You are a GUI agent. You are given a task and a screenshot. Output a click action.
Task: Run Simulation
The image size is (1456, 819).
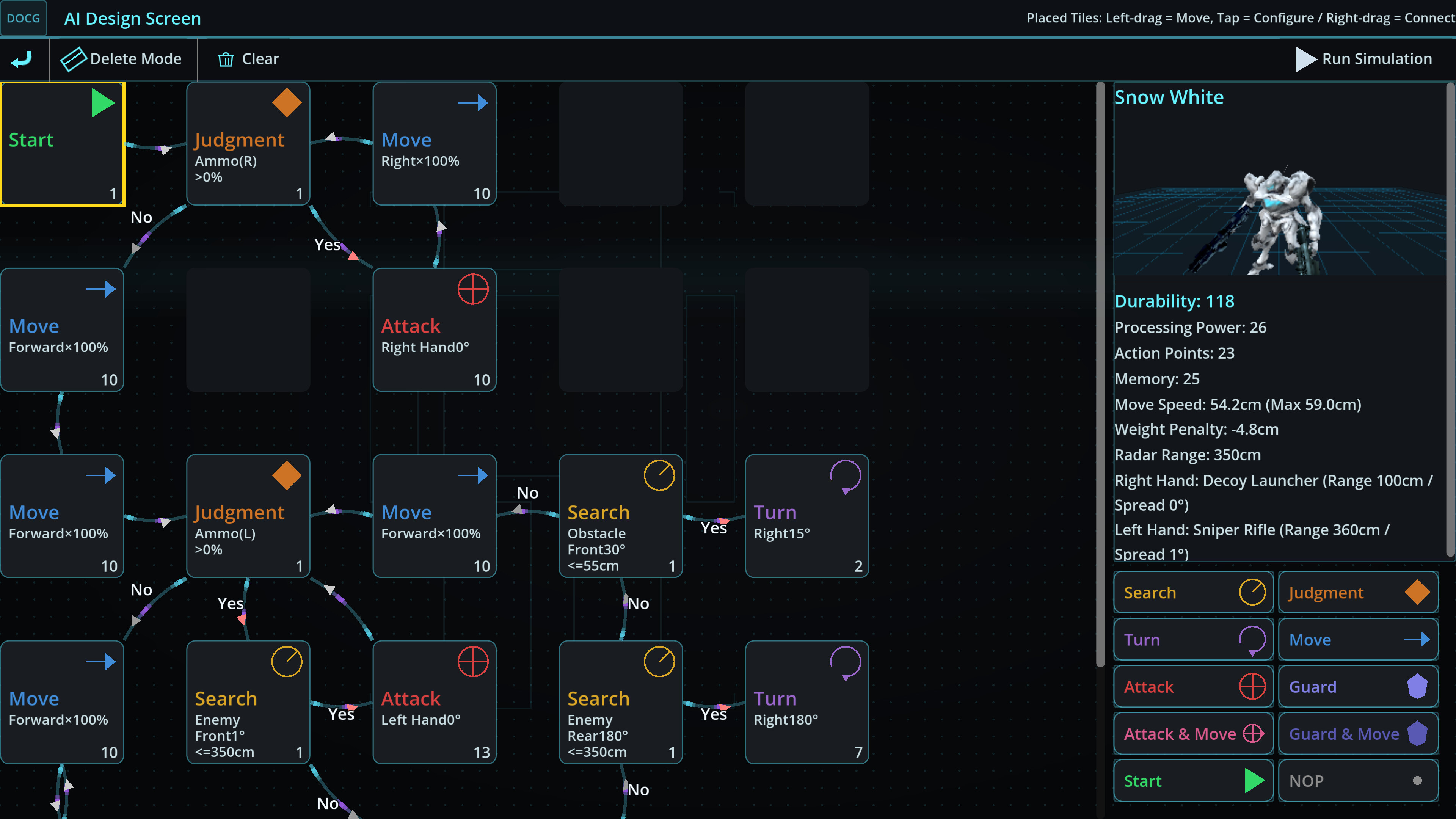click(1363, 59)
